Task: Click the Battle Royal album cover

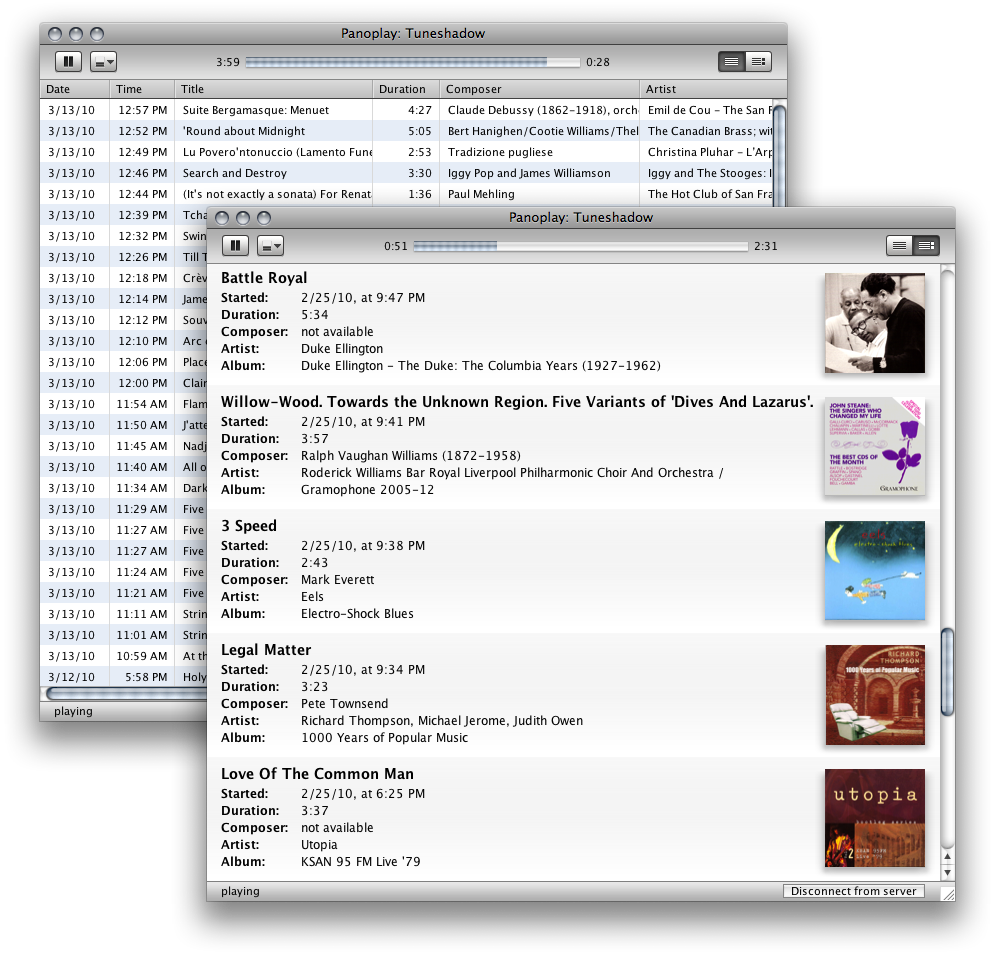Action: pos(875,323)
